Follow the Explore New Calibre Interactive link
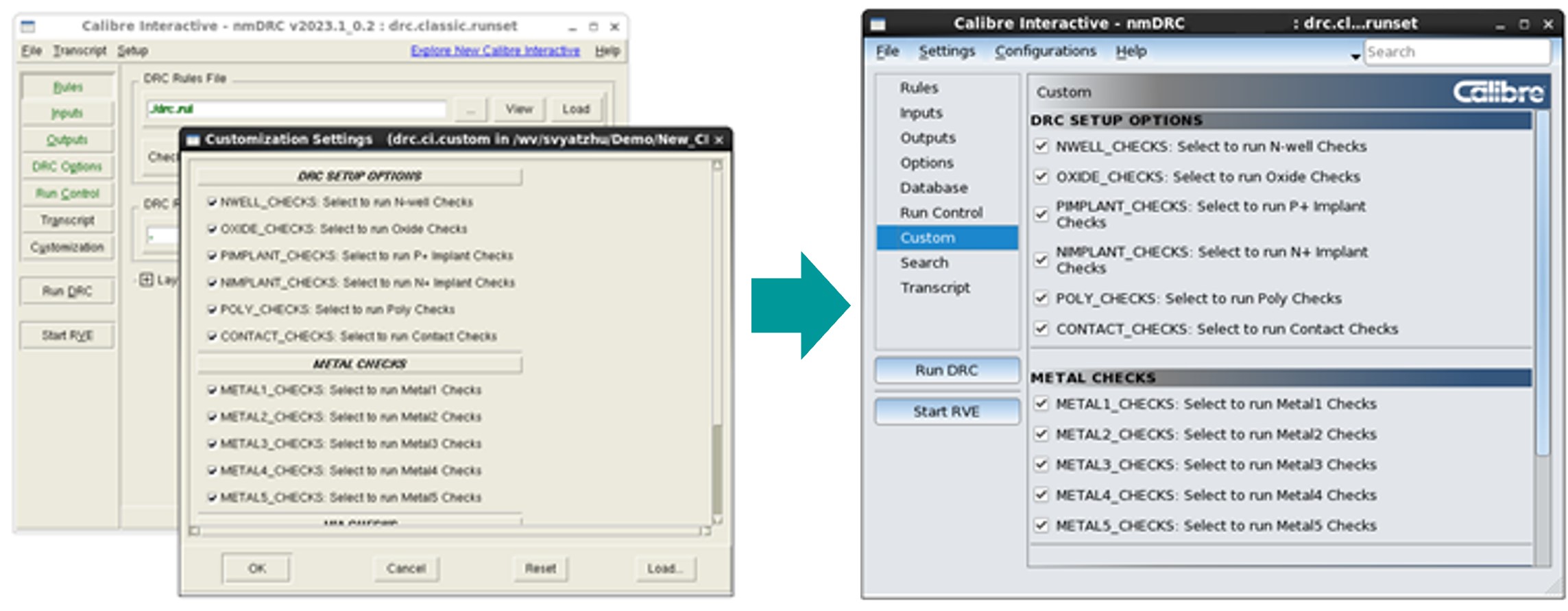 point(495,51)
